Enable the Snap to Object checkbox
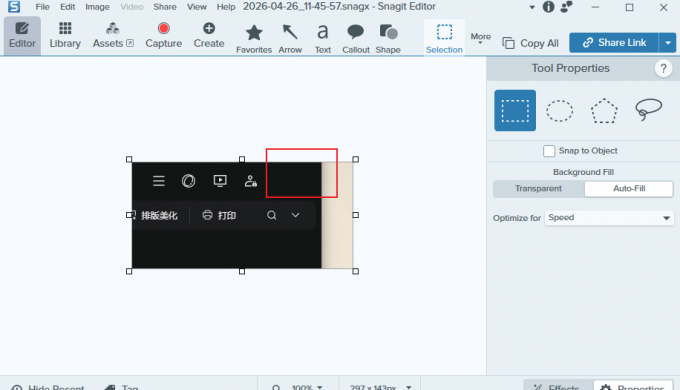This screenshot has height=390, width=680. point(549,151)
